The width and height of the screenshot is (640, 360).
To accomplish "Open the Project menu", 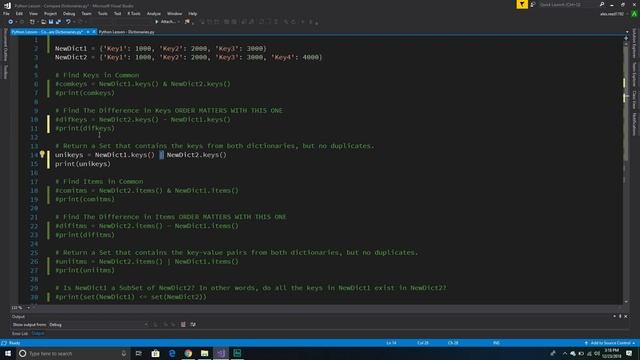I will click(x=50, y=13).
